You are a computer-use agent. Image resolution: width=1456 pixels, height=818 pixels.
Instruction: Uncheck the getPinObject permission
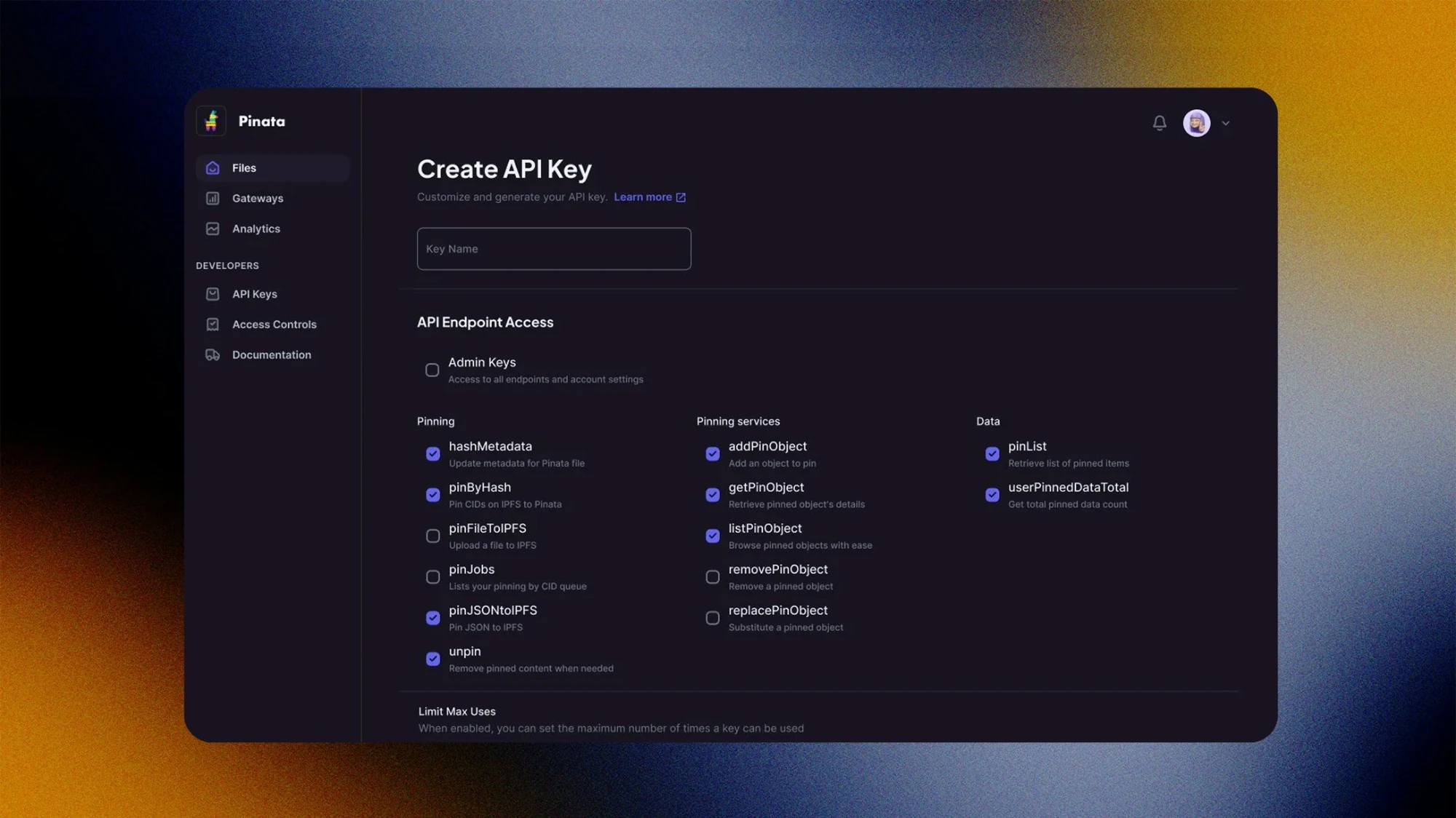point(713,495)
